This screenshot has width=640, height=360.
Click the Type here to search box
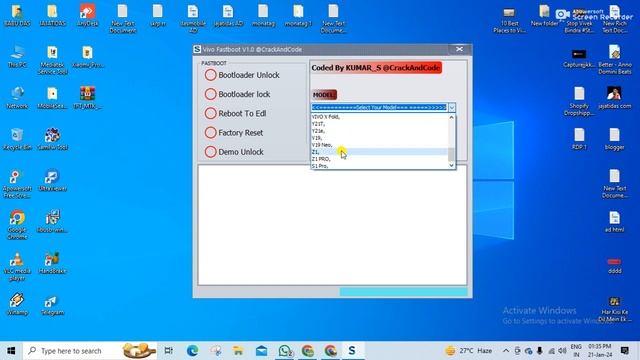coord(90,351)
